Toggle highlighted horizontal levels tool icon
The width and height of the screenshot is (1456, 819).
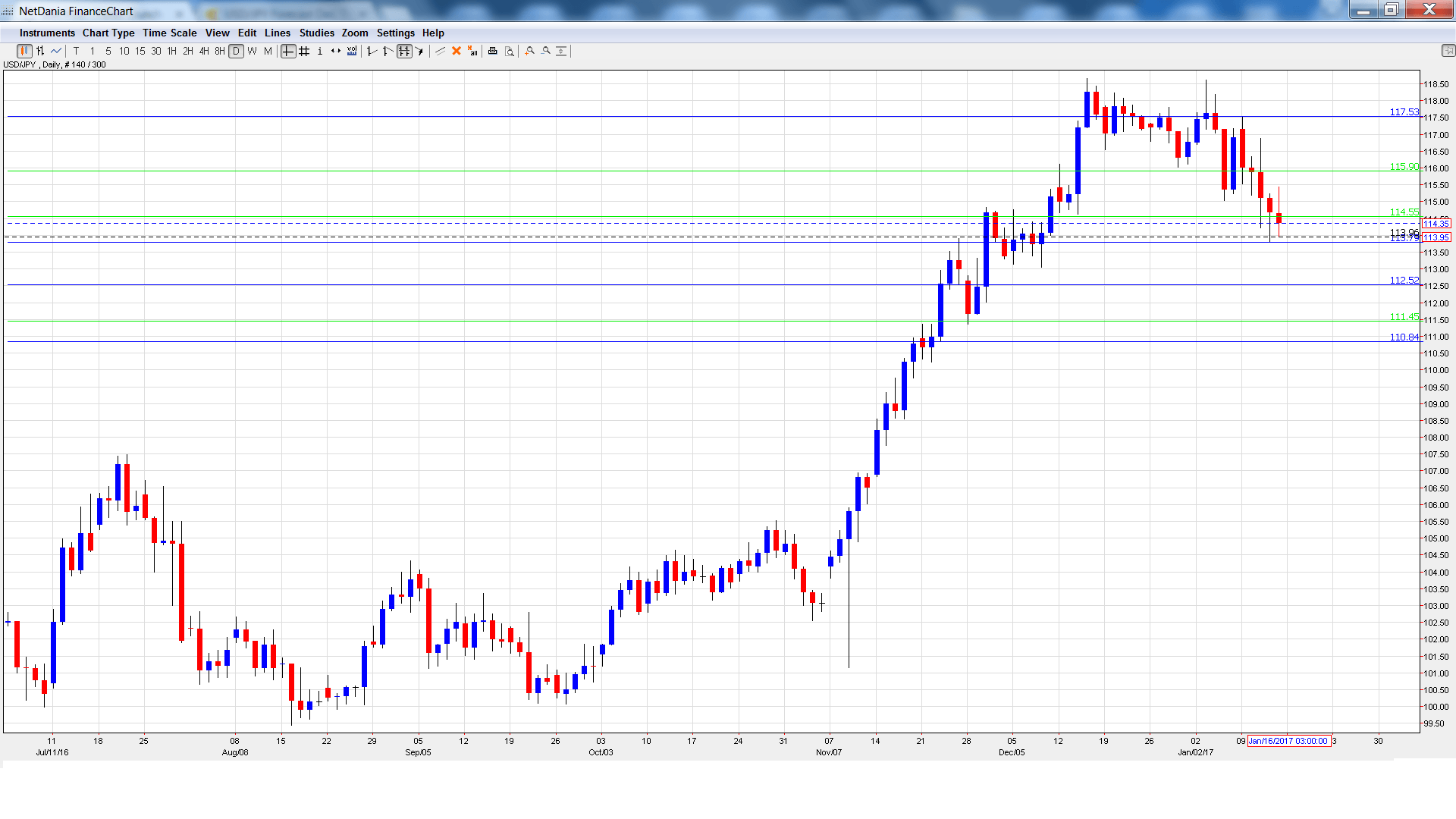pyautogui.click(x=404, y=51)
